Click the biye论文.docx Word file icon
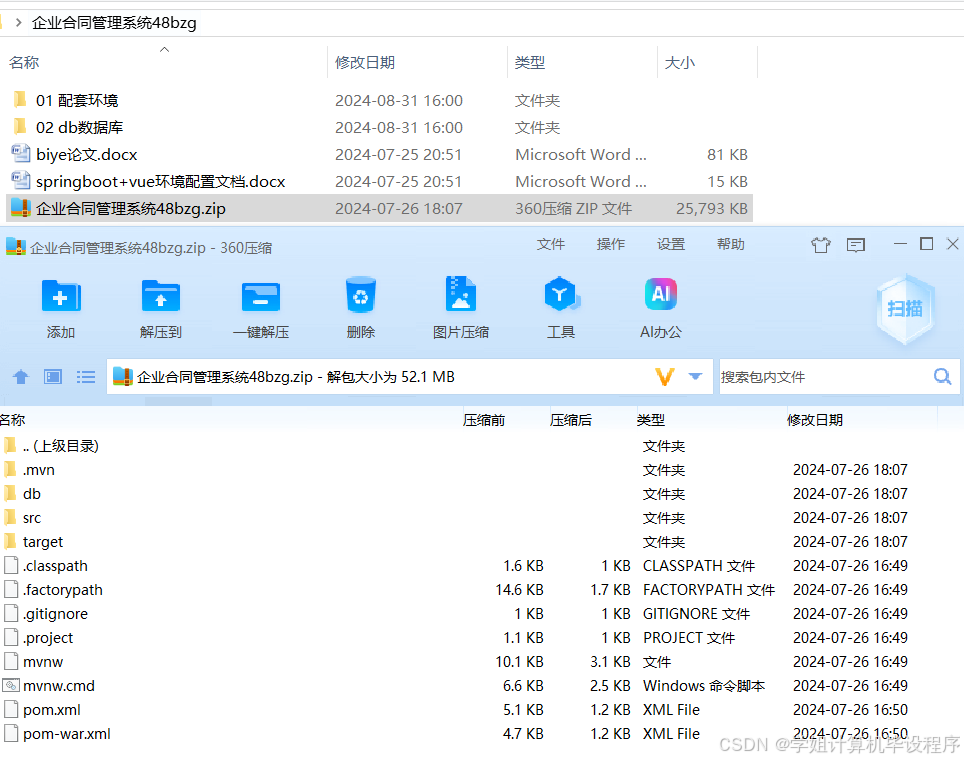Viewport: 964px width, 762px height. (21, 154)
